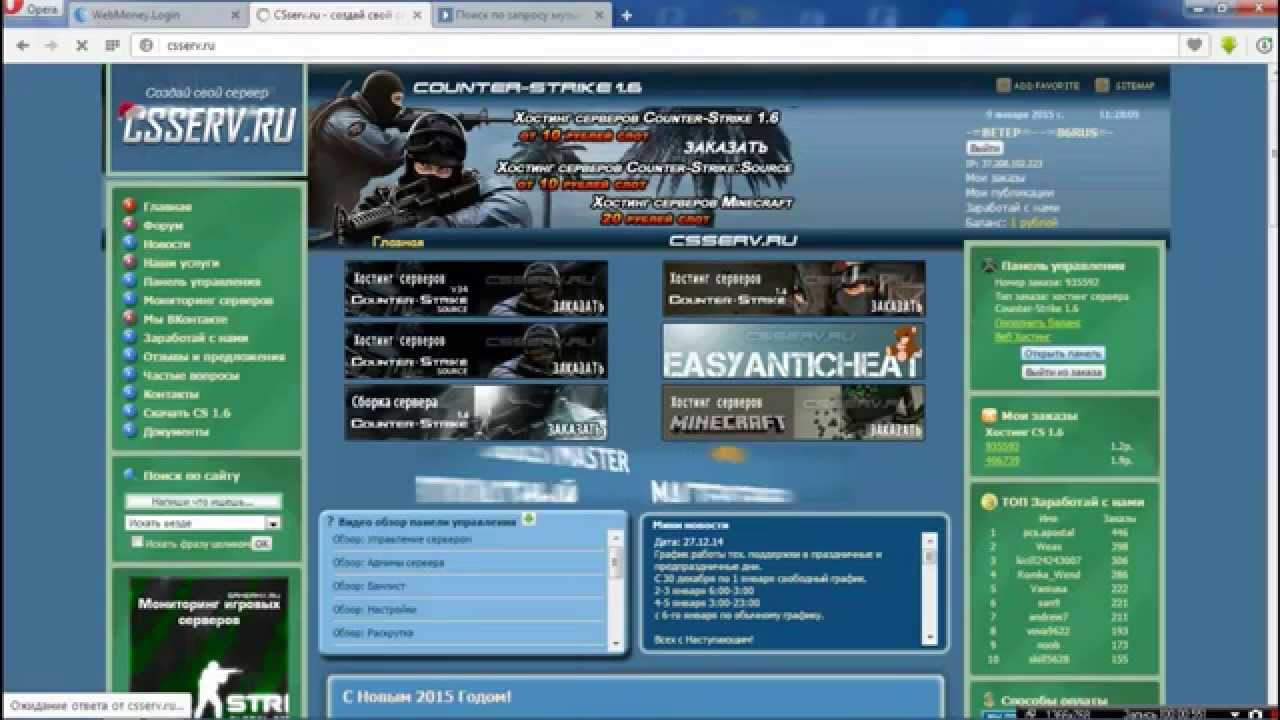Open the Opera menu button
This screenshot has width=1280, height=720.
32,10
